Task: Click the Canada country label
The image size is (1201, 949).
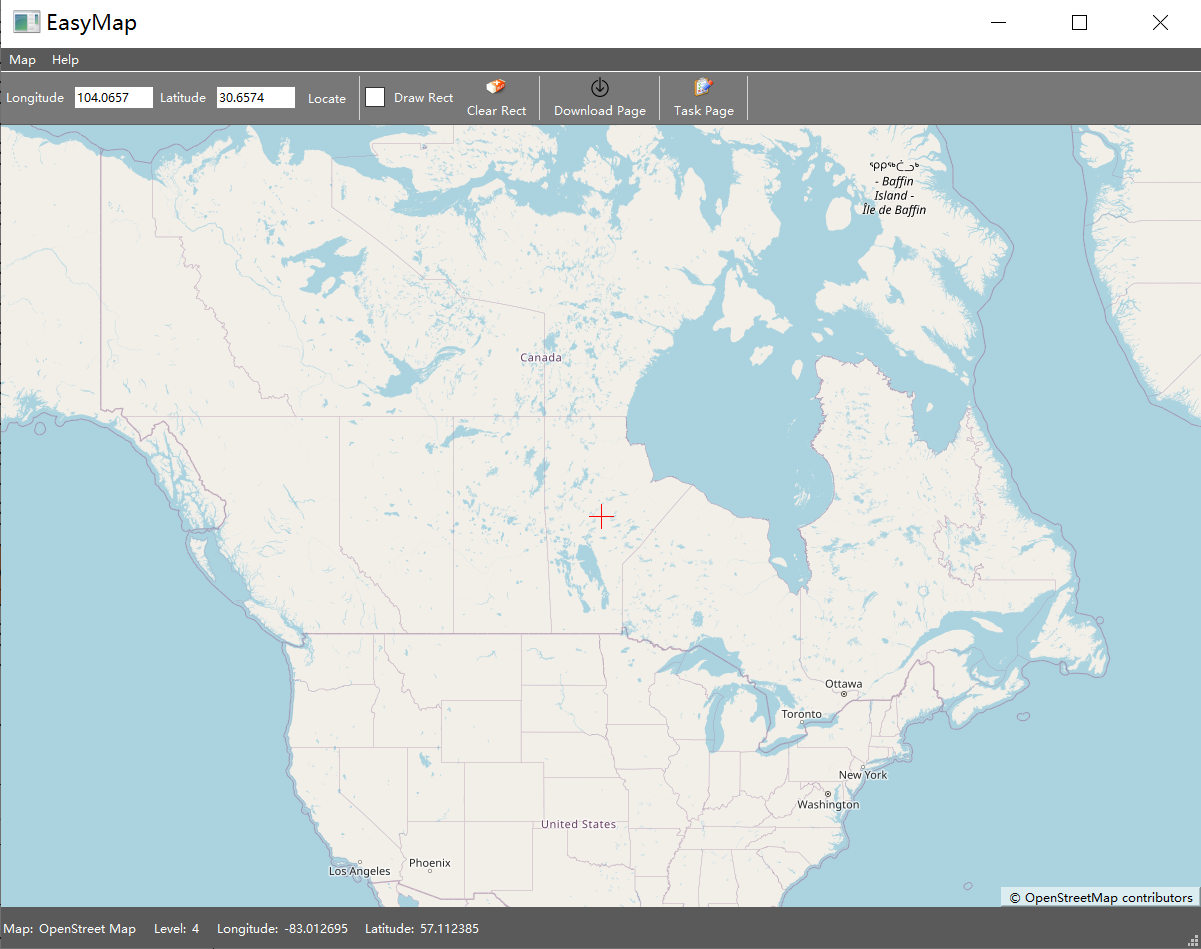Action: (x=541, y=357)
